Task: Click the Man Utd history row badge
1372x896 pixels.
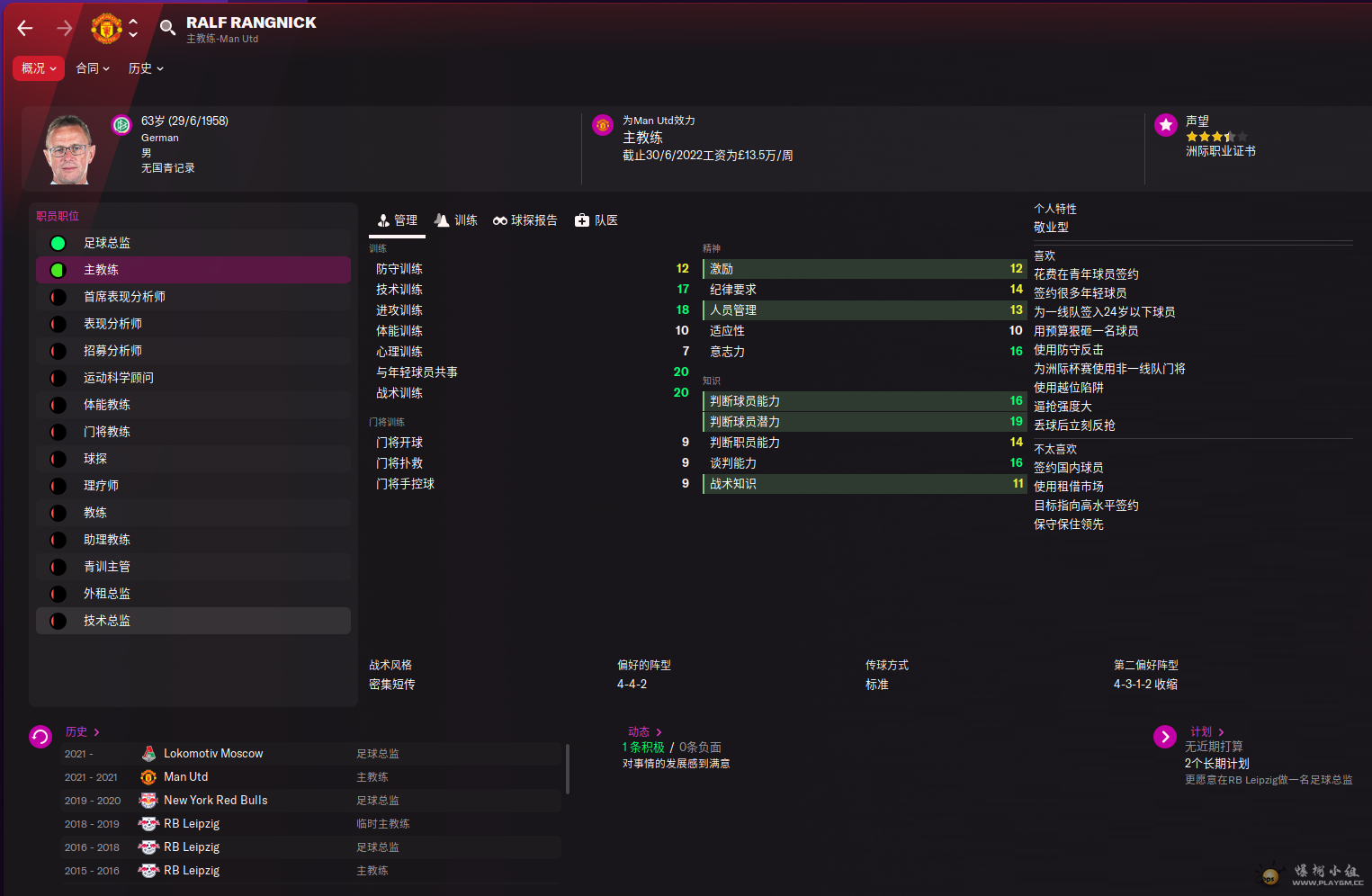Action: point(148,777)
